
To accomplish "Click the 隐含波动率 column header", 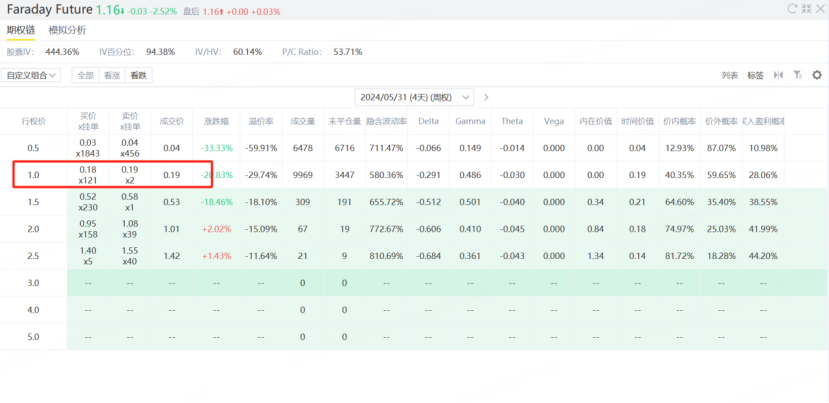I will point(386,121).
